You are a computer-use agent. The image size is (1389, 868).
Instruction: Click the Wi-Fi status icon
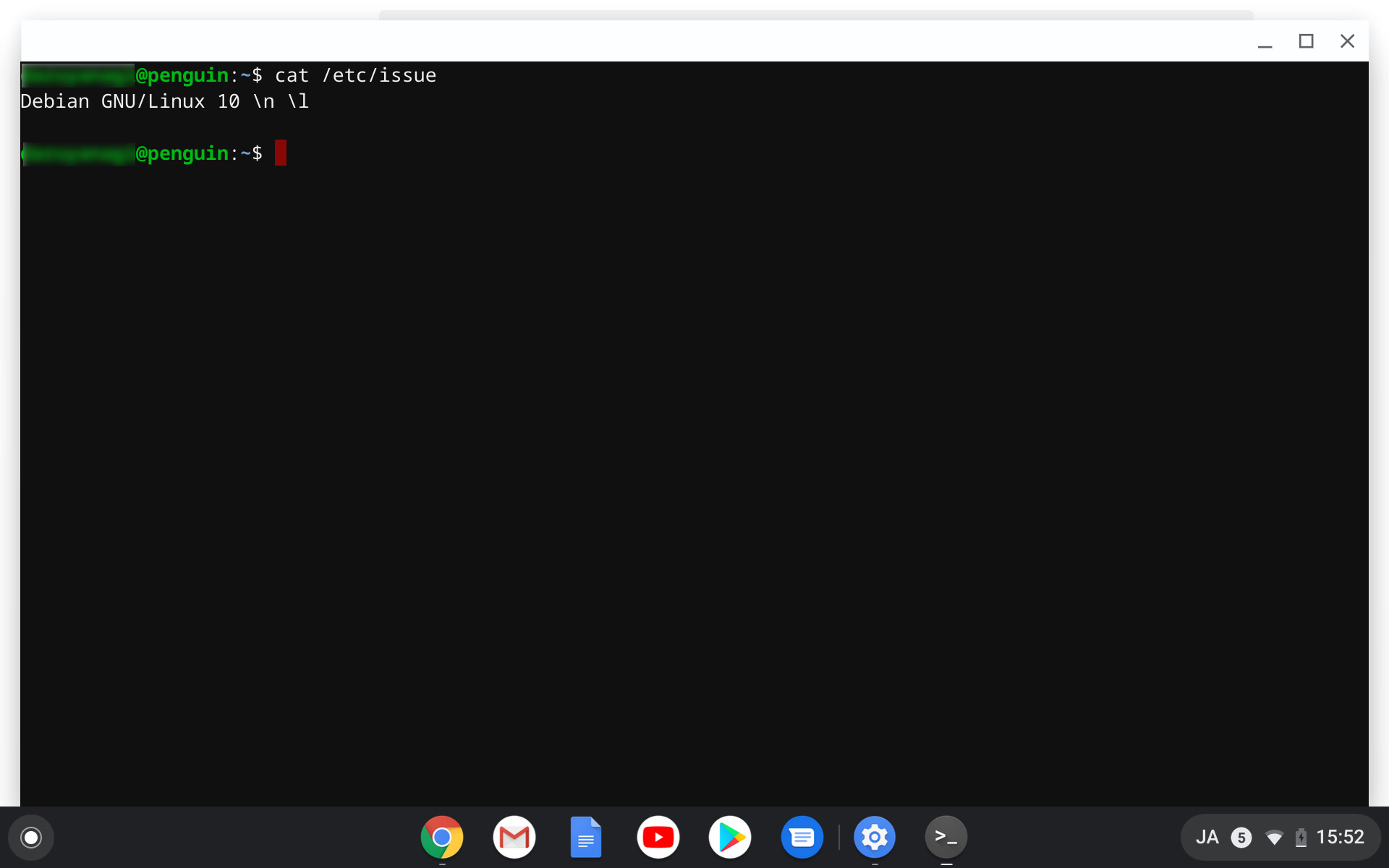(x=1273, y=838)
